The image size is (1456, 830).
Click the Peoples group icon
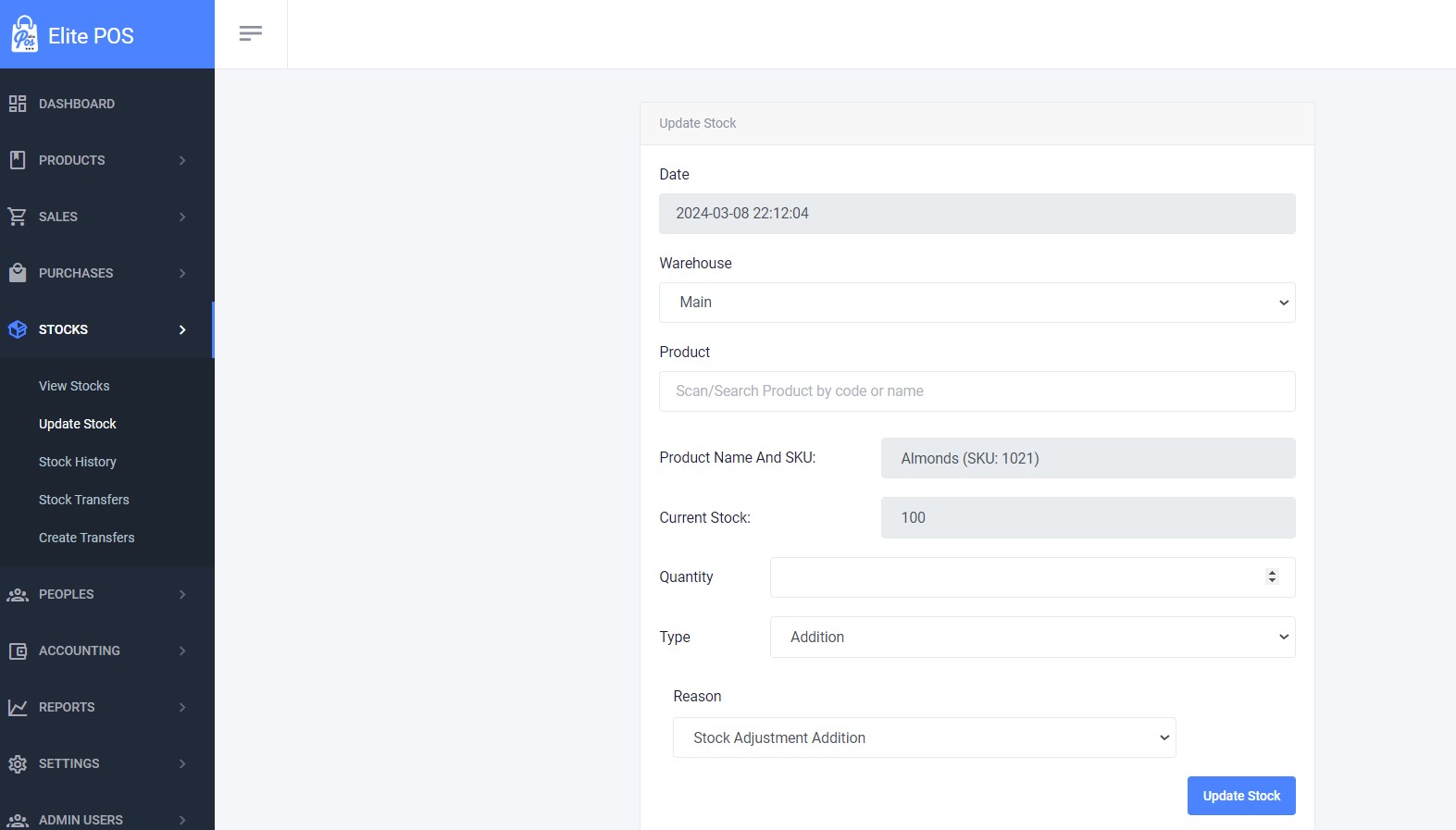[18, 594]
